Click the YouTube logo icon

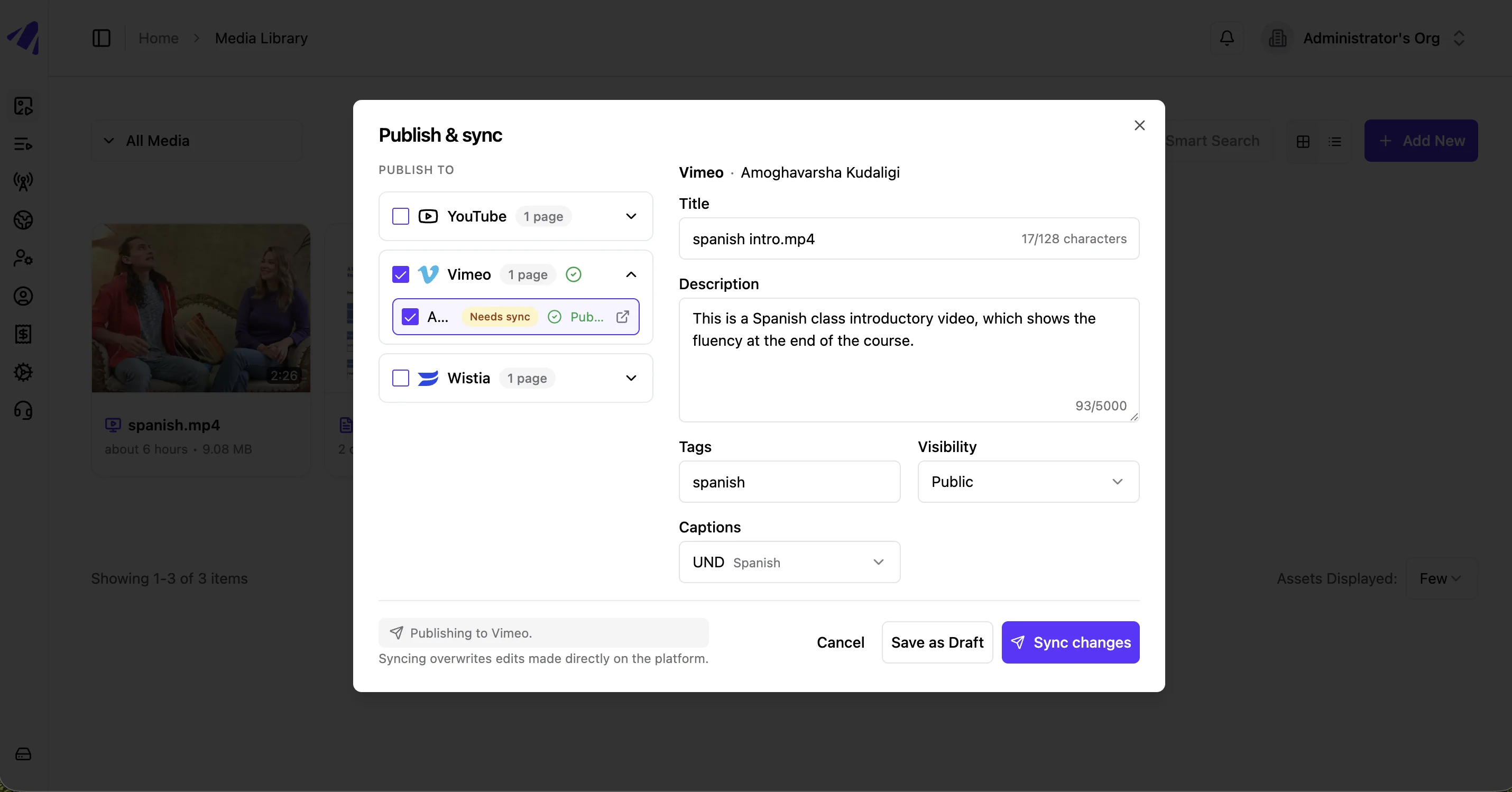tap(428, 217)
